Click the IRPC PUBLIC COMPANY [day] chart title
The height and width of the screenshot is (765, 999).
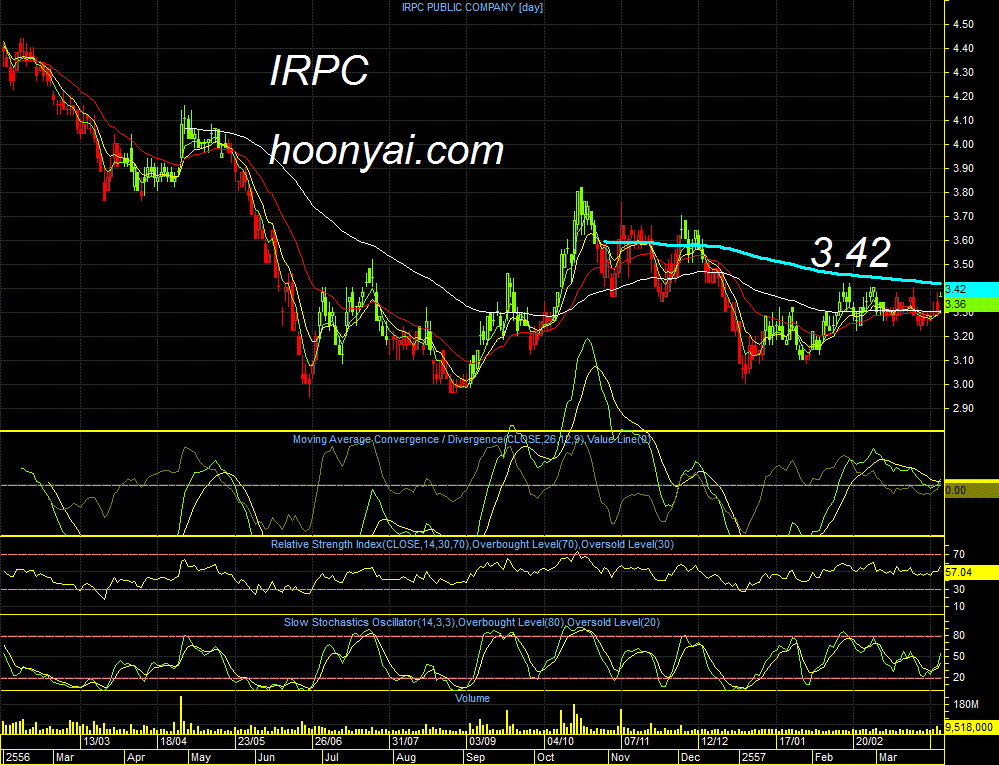pos(472,8)
